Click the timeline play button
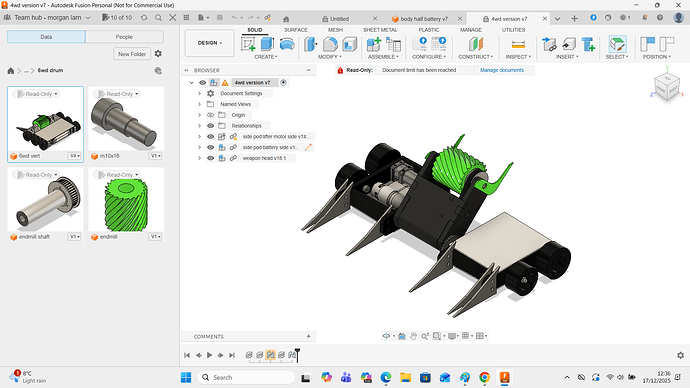This screenshot has width=690, height=388. 209,355
